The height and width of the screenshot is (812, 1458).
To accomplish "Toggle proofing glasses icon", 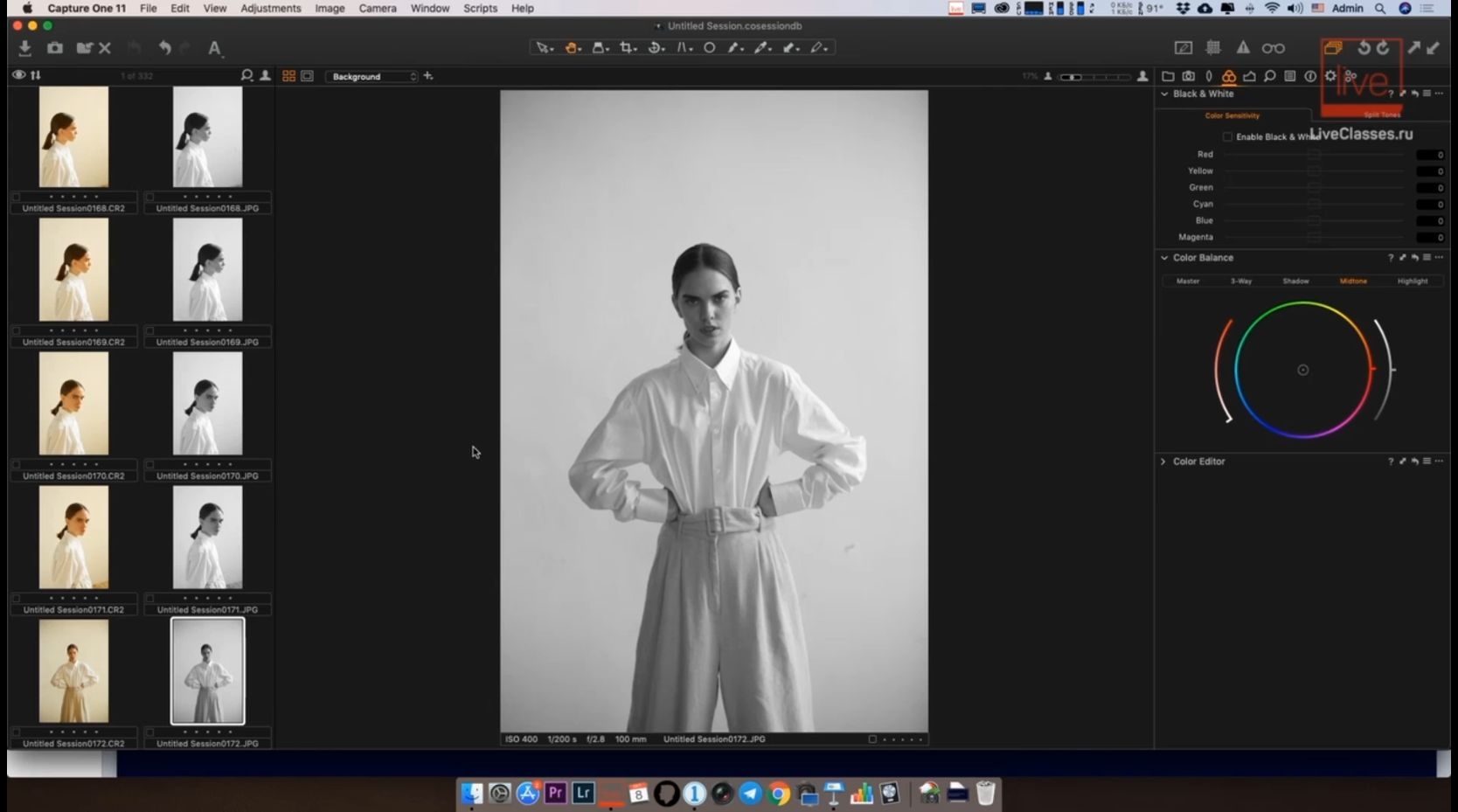I will coord(1274,48).
